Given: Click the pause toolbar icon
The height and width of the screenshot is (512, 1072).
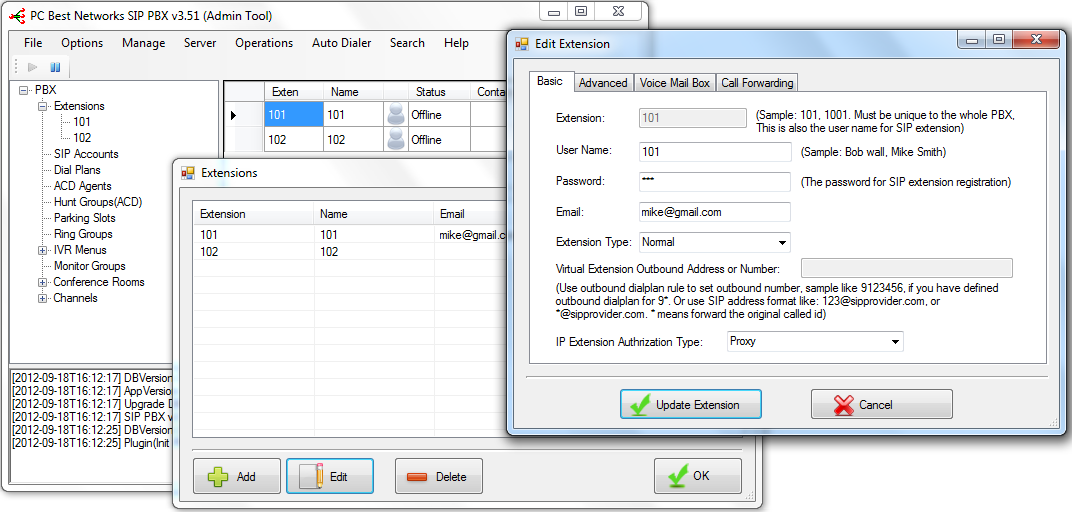Looking at the screenshot, I should [x=55, y=68].
